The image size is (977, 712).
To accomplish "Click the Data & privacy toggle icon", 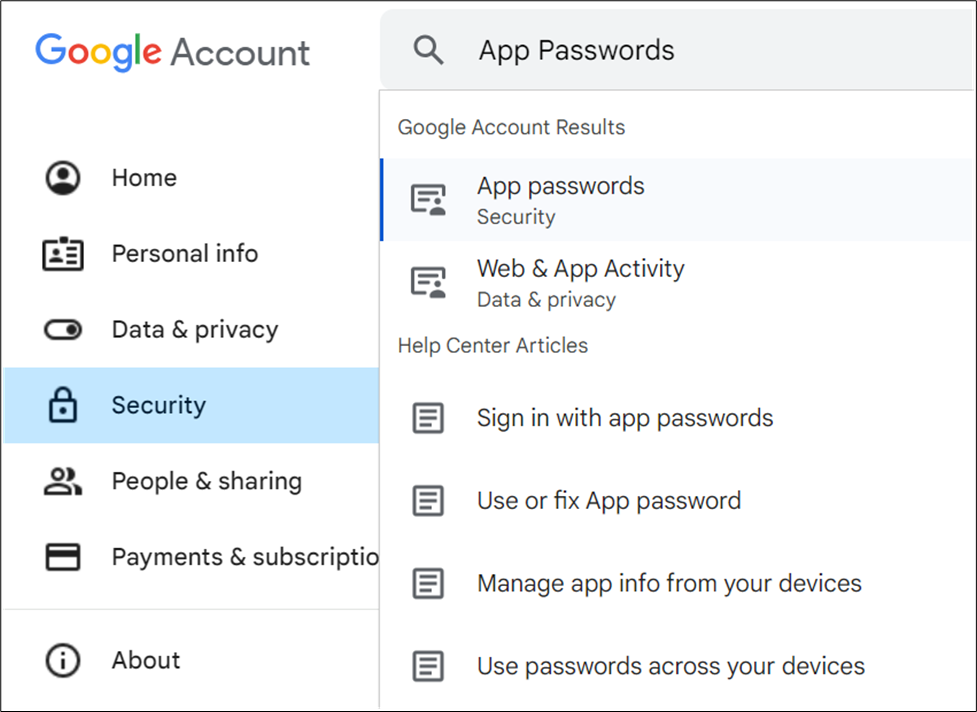I will pyautogui.click(x=63, y=330).
